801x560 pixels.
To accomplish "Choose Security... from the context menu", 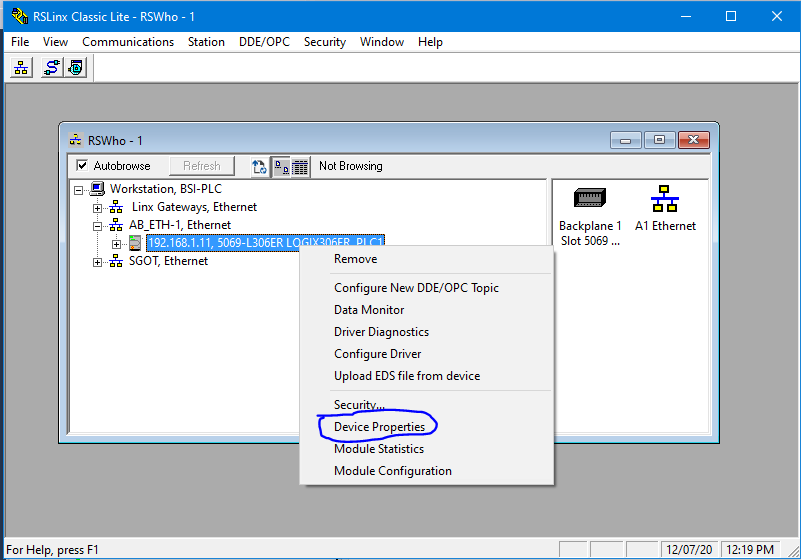I will point(427,405).
